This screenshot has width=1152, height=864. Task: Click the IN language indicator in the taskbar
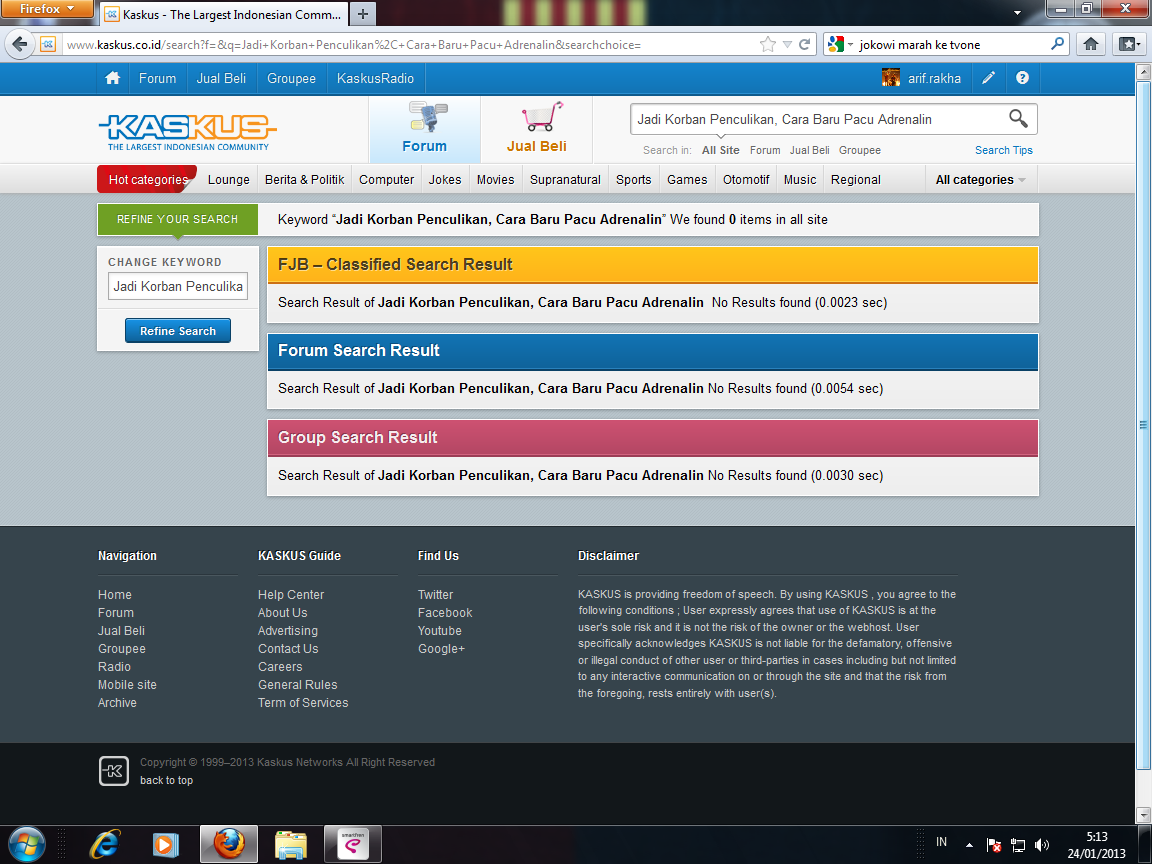(941, 842)
